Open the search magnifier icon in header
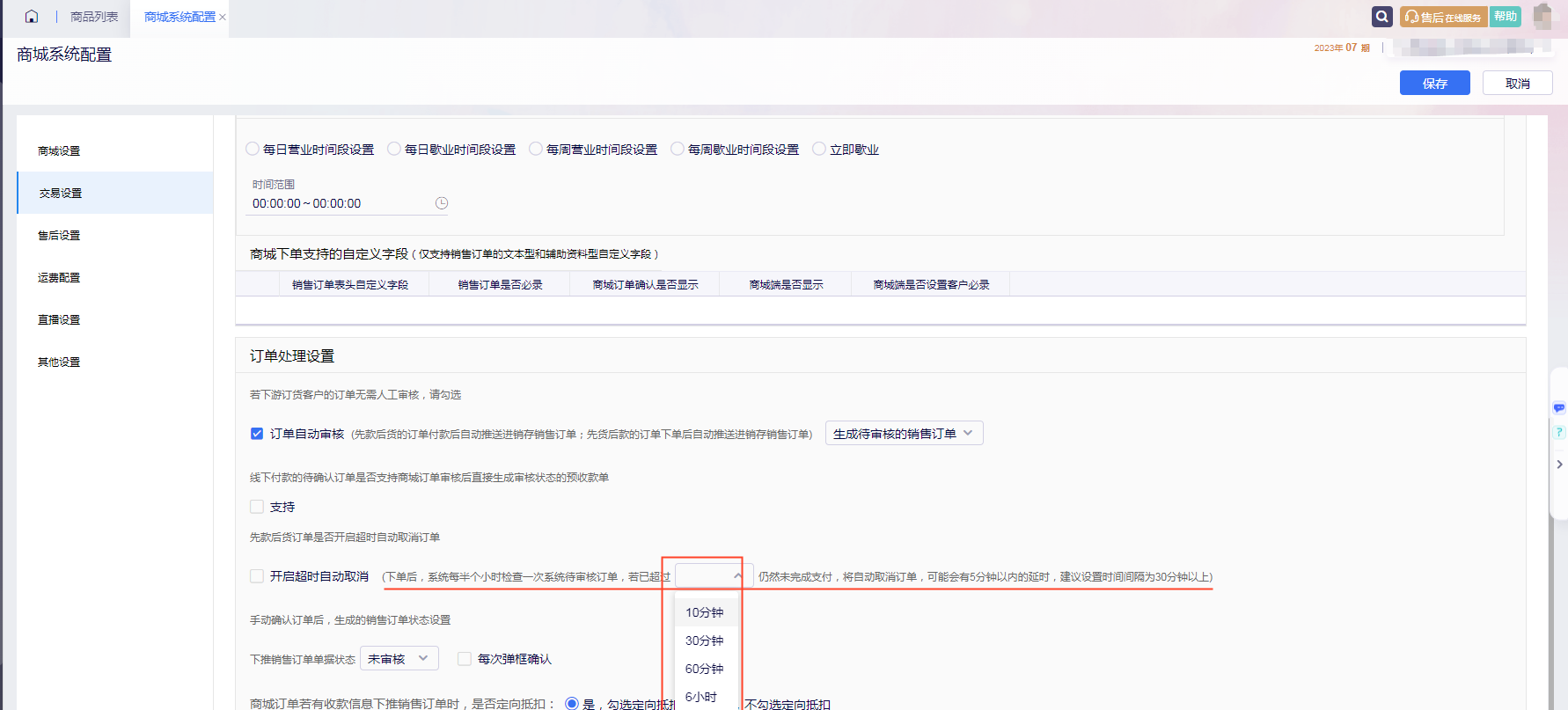This screenshot has width=1568, height=710. coord(1382,17)
